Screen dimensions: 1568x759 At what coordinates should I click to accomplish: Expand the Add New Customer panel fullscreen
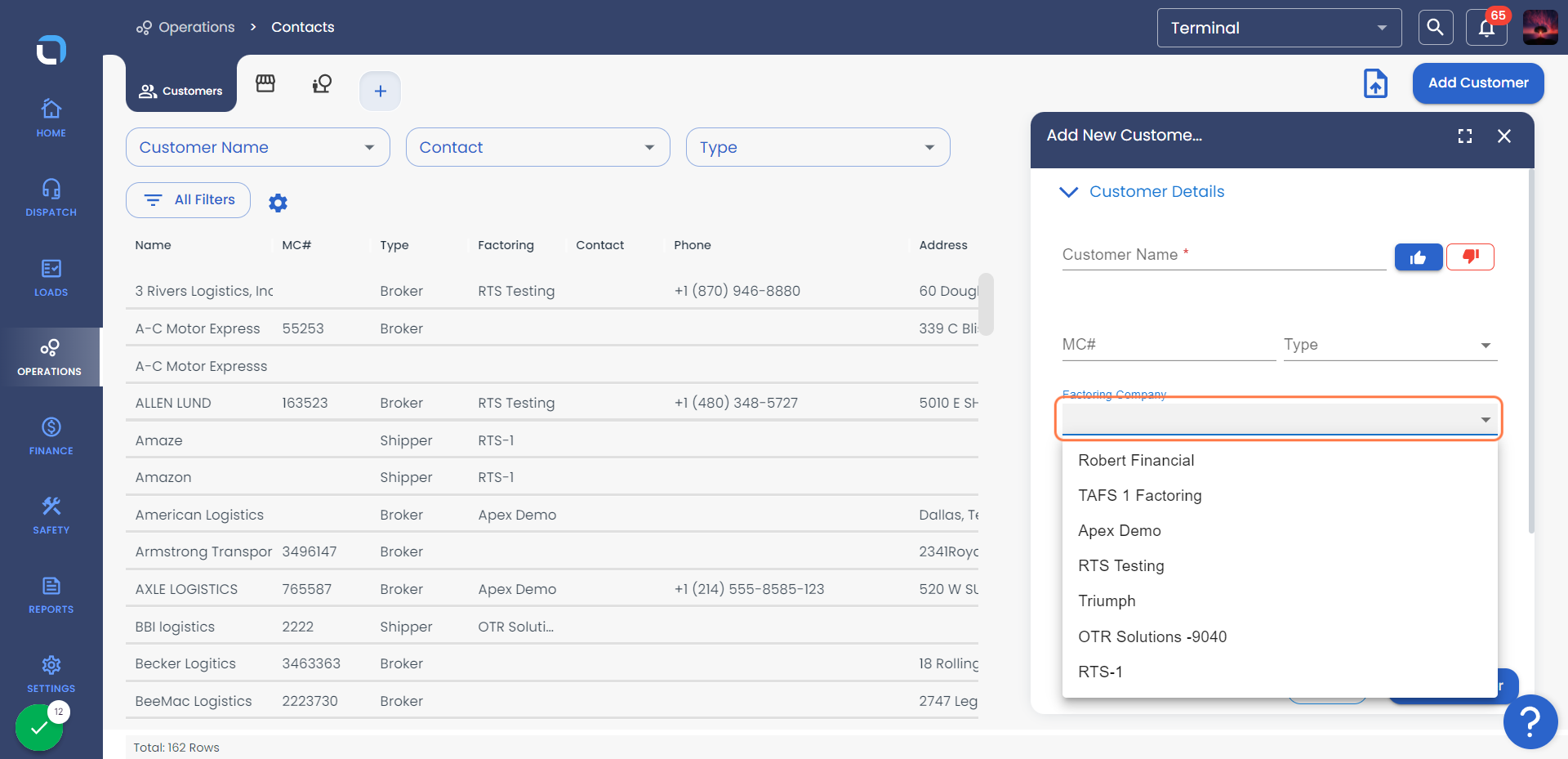coord(1465,136)
